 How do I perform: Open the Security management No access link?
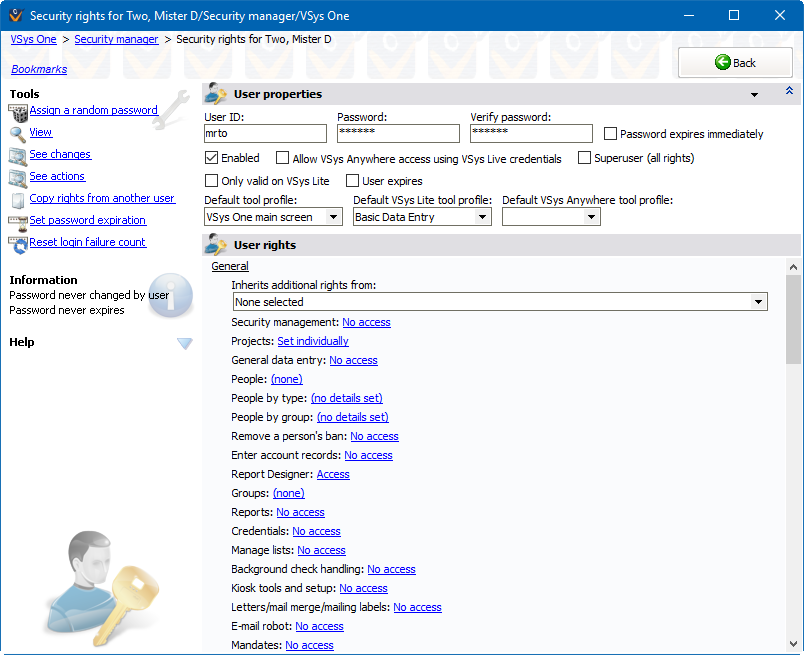coord(366,322)
